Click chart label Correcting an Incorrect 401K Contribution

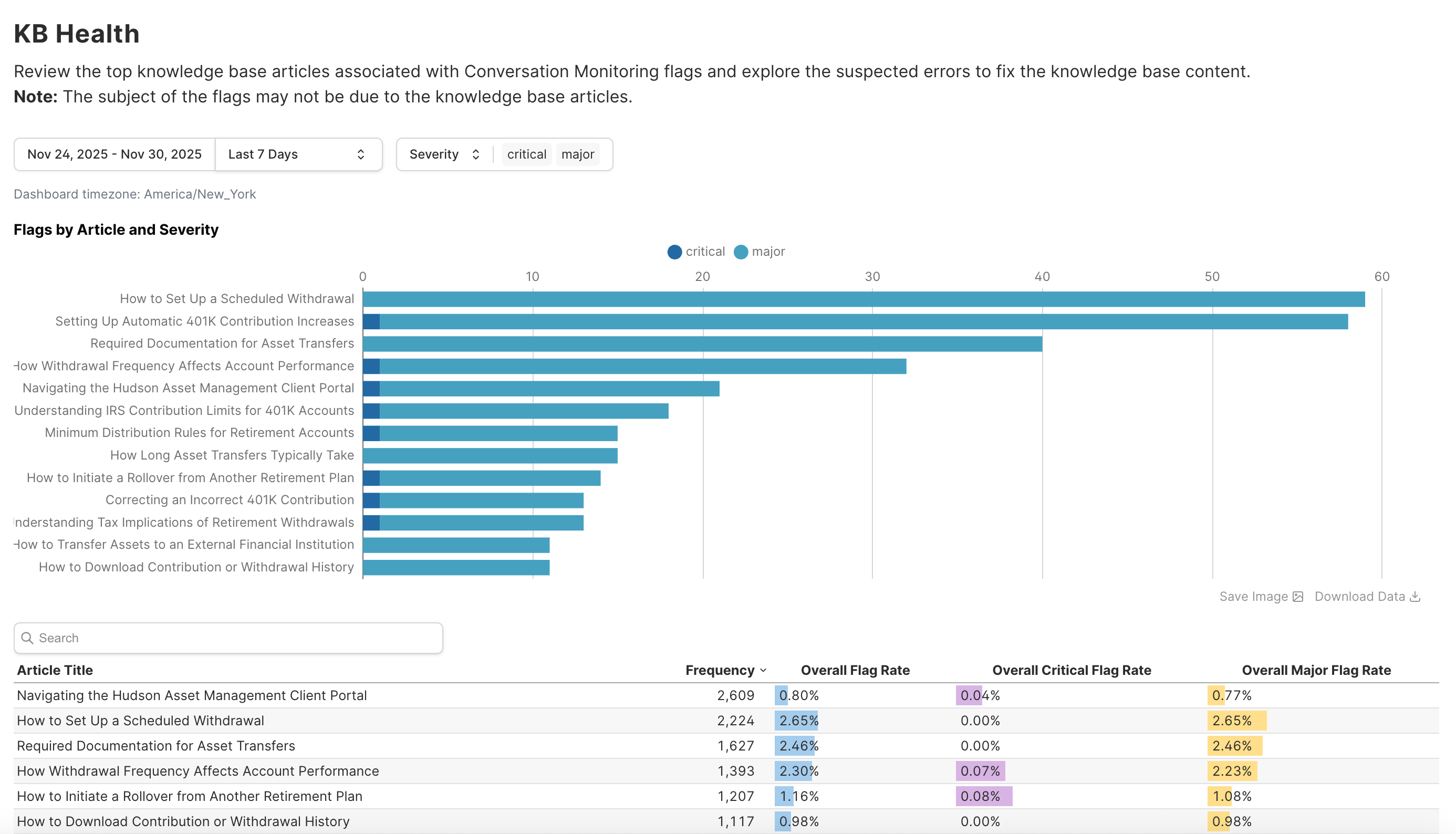pyautogui.click(x=230, y=500)
